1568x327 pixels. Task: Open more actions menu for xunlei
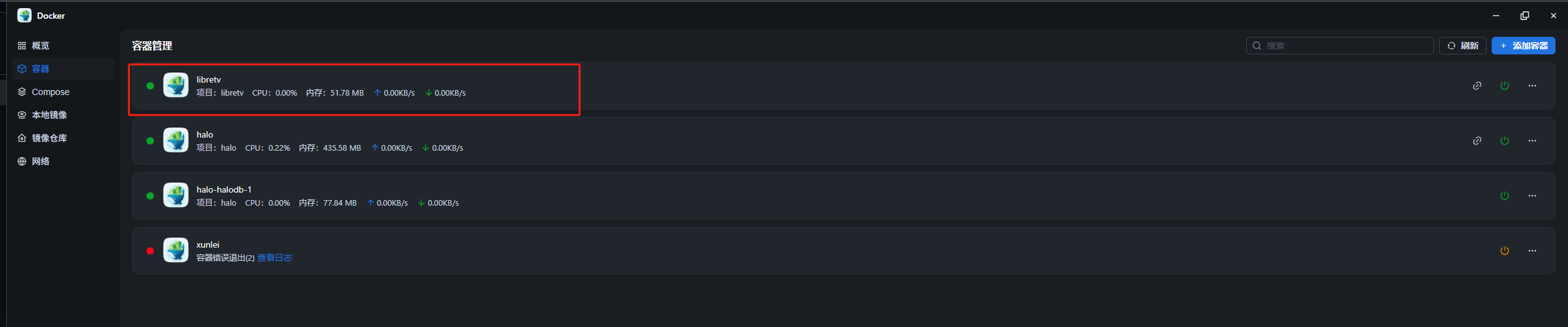click(1532, 251)
